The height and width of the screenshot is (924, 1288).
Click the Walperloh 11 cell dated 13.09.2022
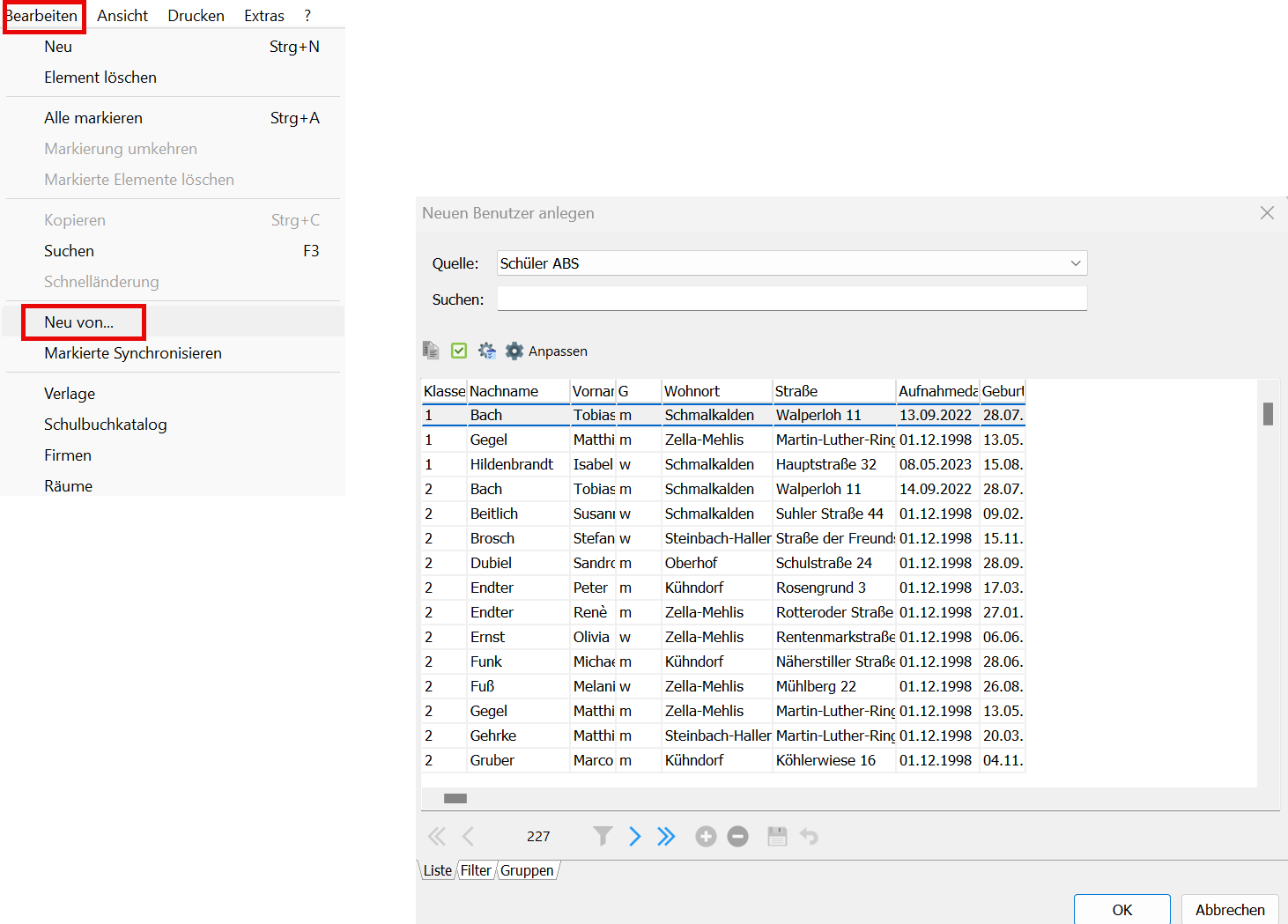pyautogui.click(x=834, y=415)
